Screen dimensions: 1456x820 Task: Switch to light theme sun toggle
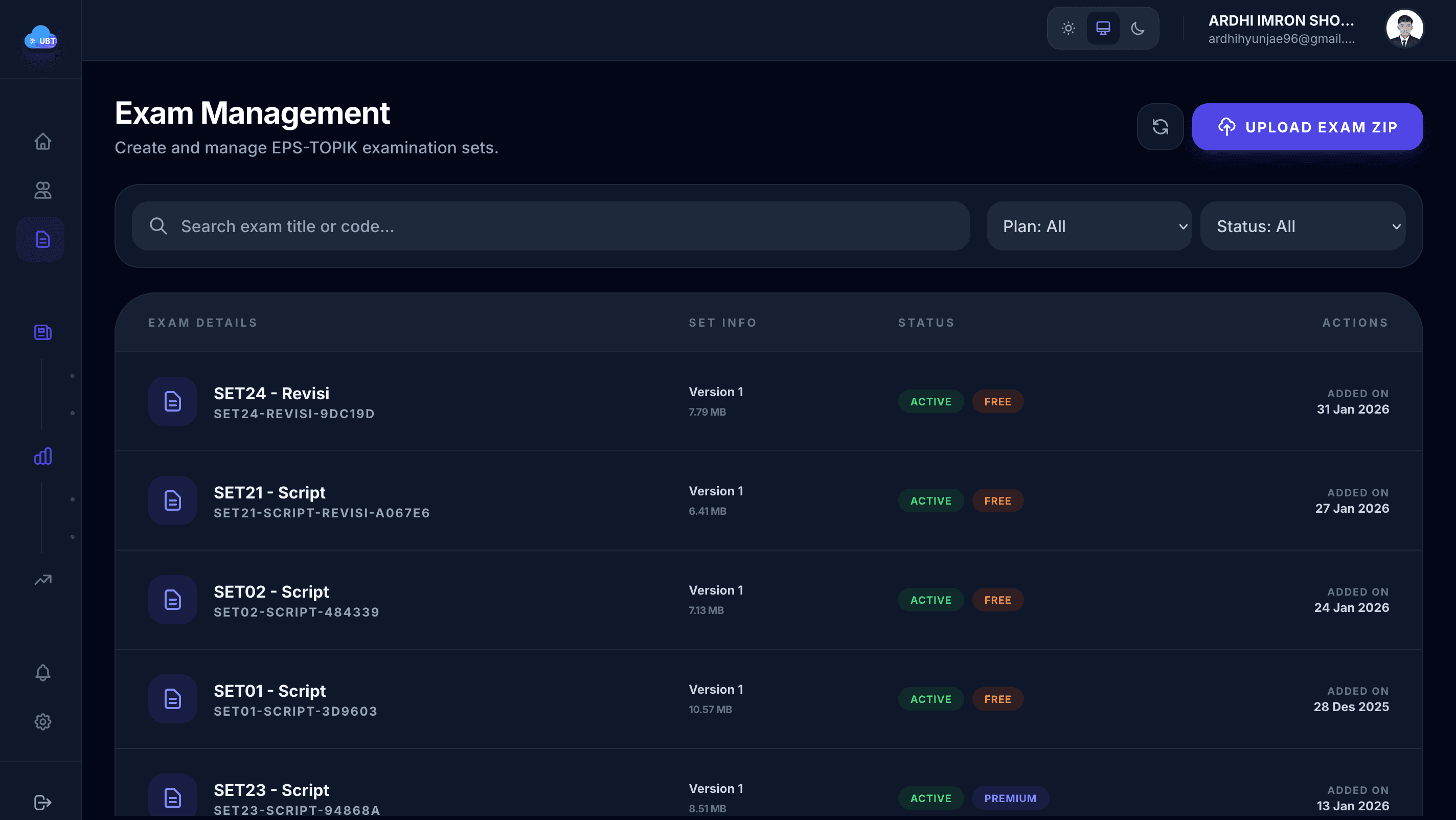(1067, 28)
